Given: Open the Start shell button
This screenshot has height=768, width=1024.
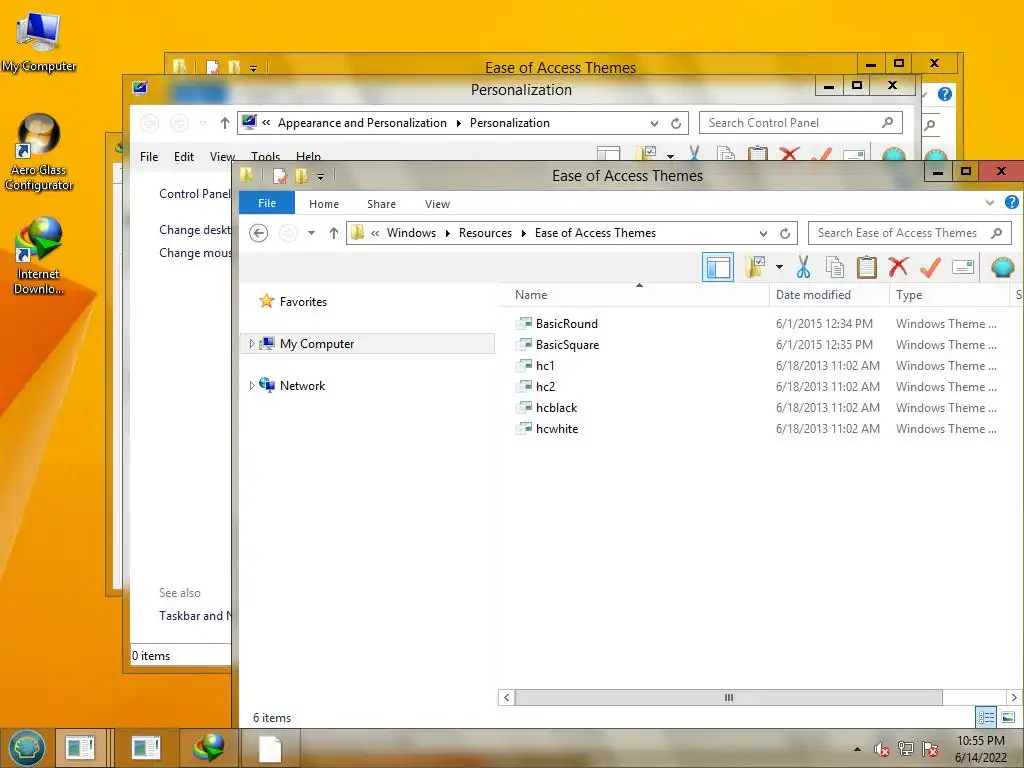Looking at the screenshot, I should coord(27,748).
